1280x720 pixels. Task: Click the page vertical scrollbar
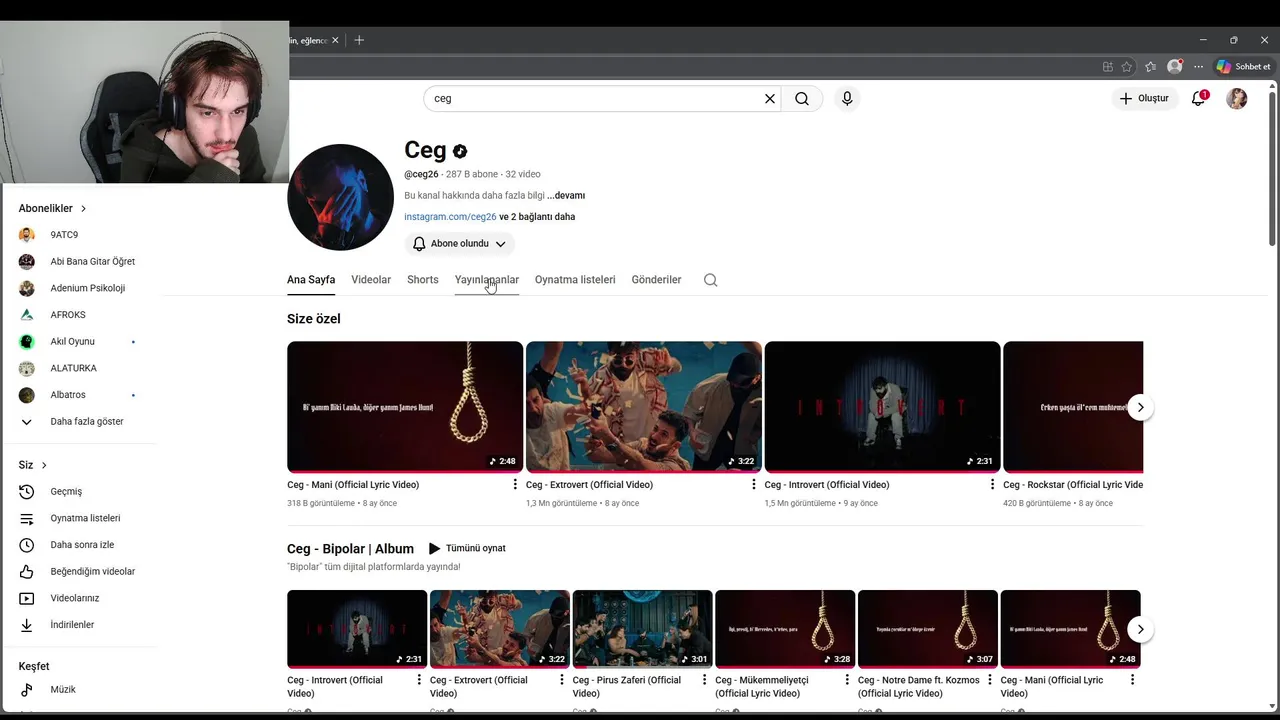click(x=1272, y=168)
